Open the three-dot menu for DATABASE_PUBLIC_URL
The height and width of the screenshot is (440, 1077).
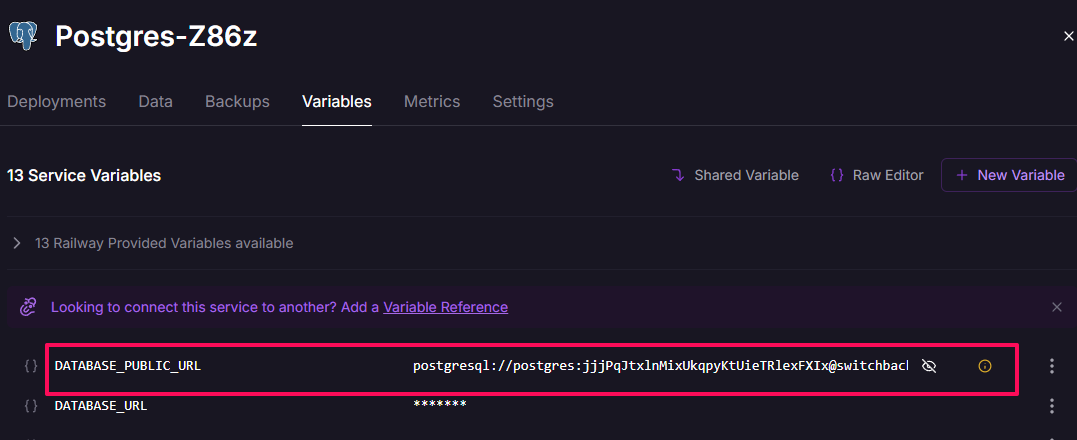pos(1051,366)
